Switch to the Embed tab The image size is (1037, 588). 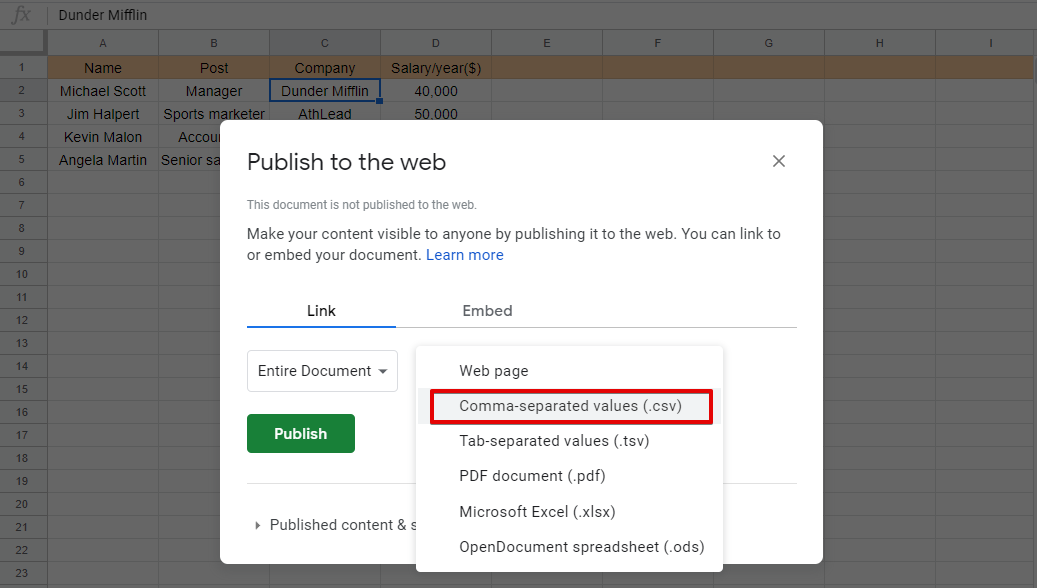point(487,311)
